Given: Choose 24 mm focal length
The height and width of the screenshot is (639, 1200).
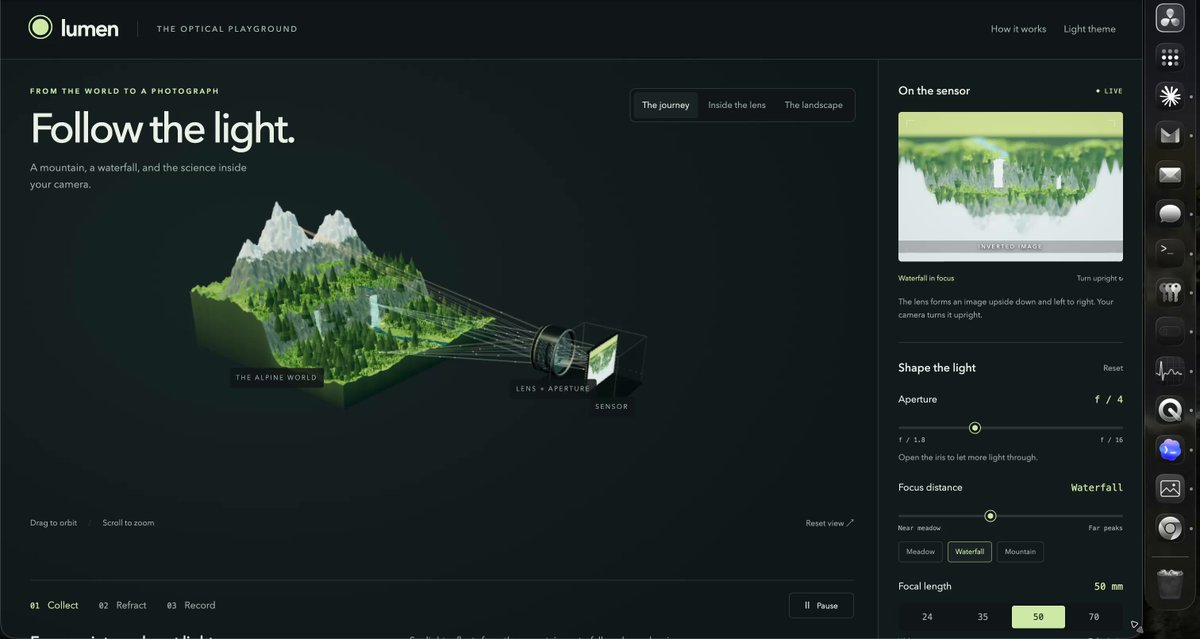Looking at the screenshot, I should click(x=927, y=617).
